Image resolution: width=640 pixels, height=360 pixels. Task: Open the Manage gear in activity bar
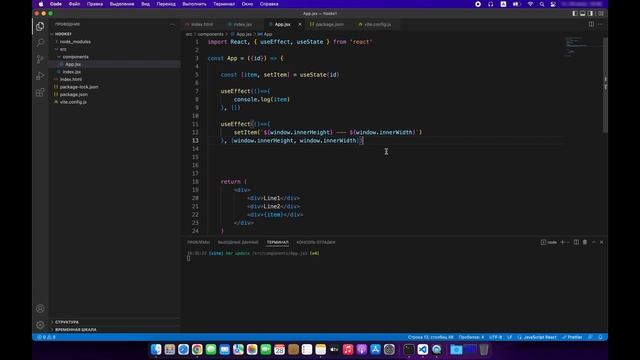pos(40,325)
